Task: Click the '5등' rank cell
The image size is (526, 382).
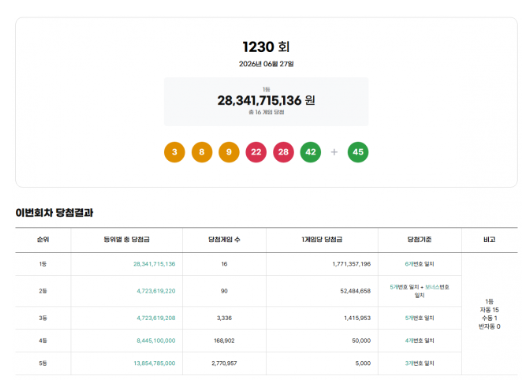Action: click(43, 363)
